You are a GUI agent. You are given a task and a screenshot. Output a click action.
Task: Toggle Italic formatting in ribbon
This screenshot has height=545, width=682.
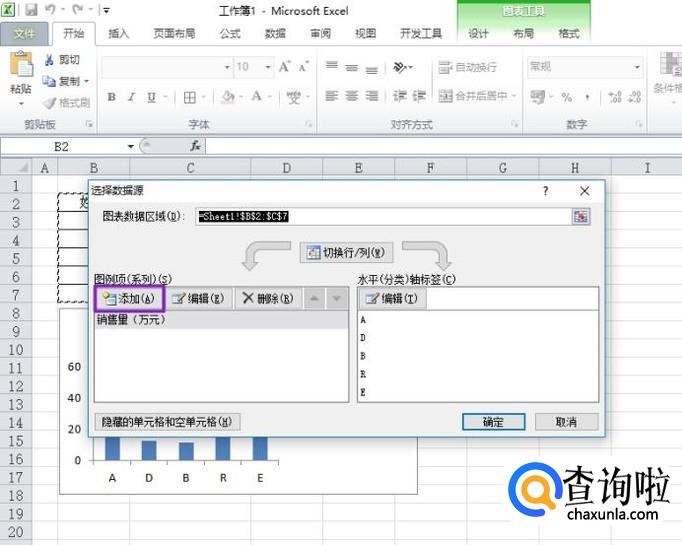132,97
